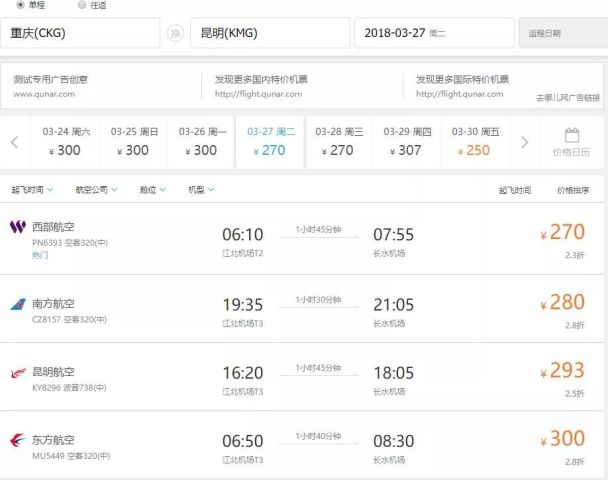Image resolution: width=608 pixels, height=480 pixels.
Task: Select the ¥293 price of 昆明航空 flight
Action: click(563, 370)
